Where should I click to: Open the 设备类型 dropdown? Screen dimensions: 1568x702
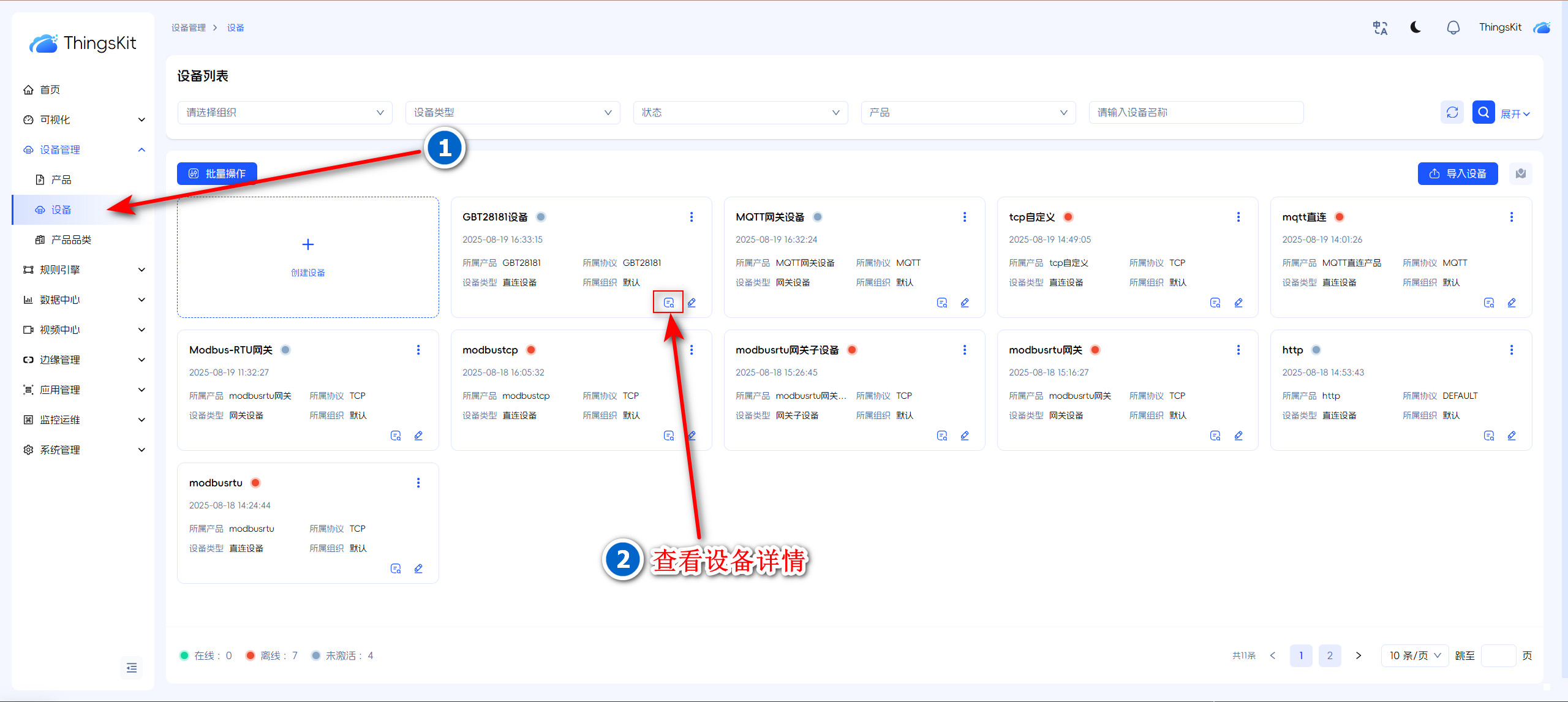pos(512,113)
